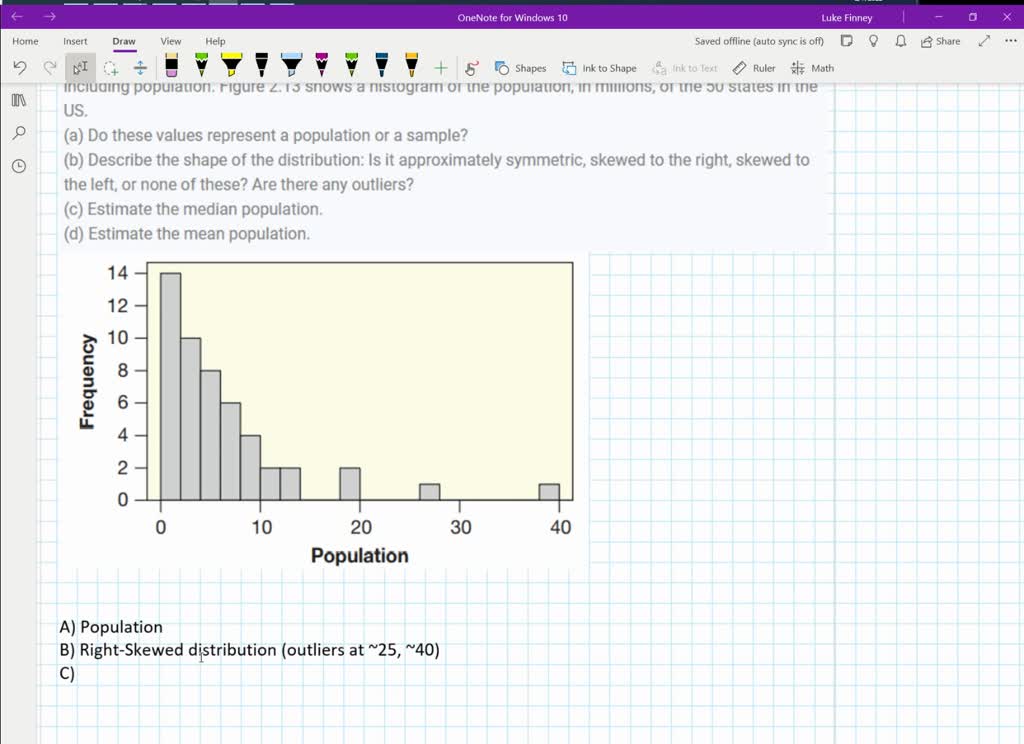Undo the last ink stroke
1024x744 pixels.
20,68
